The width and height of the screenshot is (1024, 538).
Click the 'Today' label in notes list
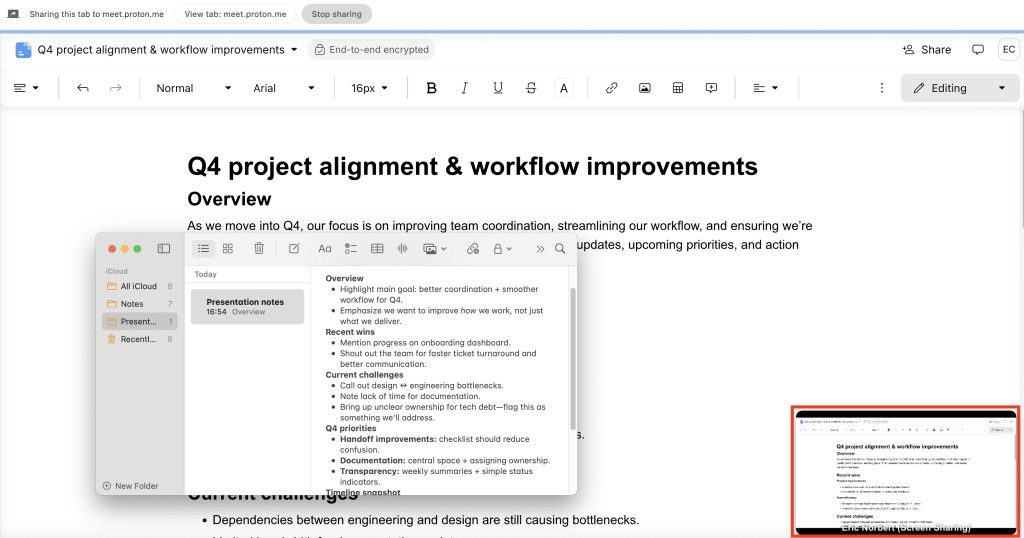tap(205, 274)
